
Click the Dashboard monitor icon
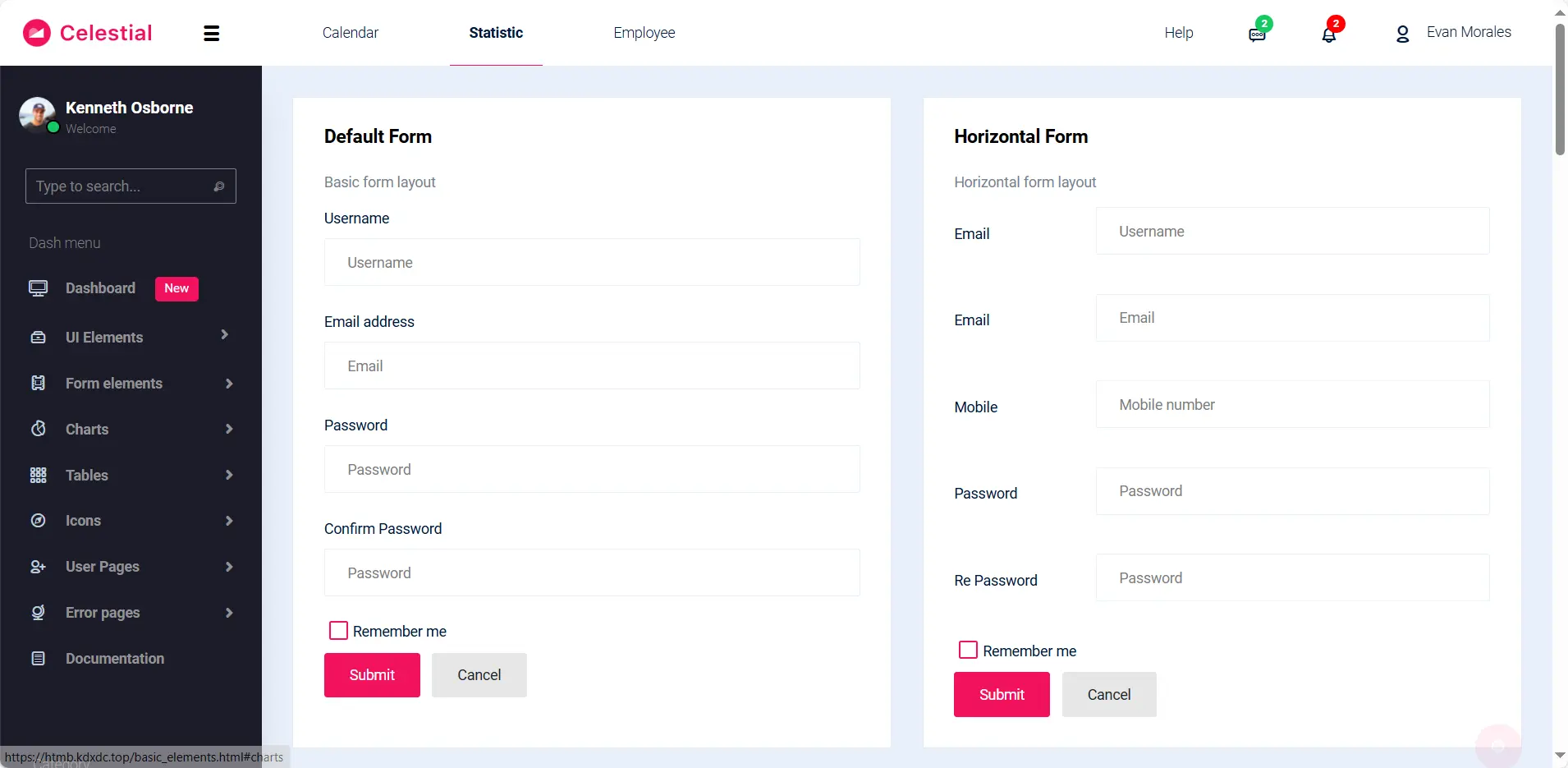tap(38, 288)
